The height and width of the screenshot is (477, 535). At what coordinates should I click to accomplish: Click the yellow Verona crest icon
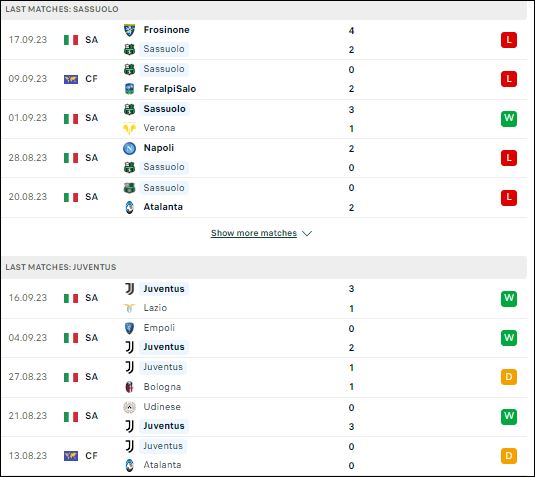129,128
